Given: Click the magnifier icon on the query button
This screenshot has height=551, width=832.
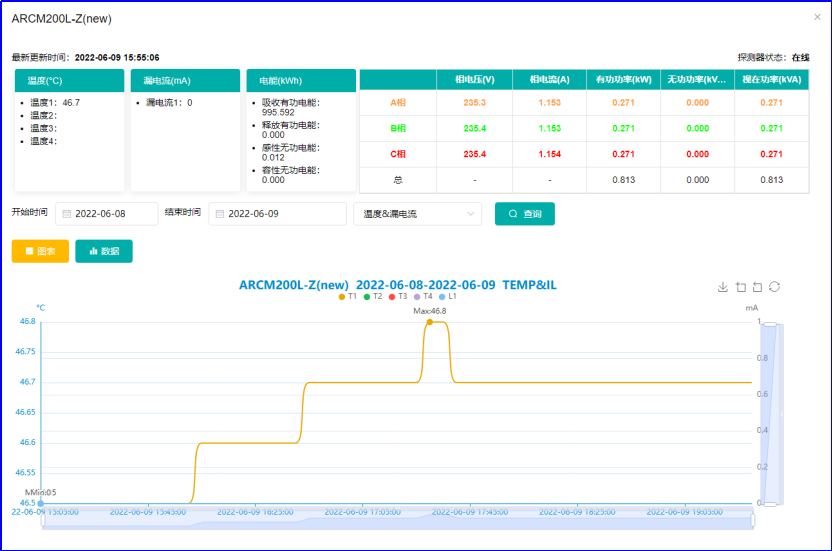Looking at the screenshot, I should coord(513,214).
